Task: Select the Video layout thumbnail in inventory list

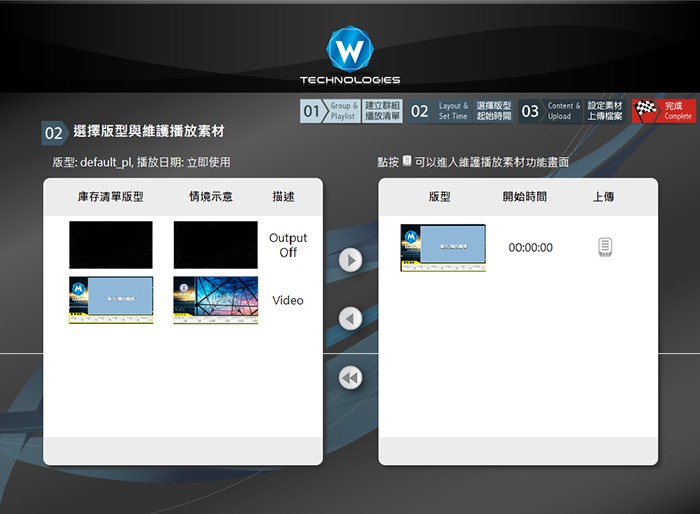Action: (x=110, y=300)
